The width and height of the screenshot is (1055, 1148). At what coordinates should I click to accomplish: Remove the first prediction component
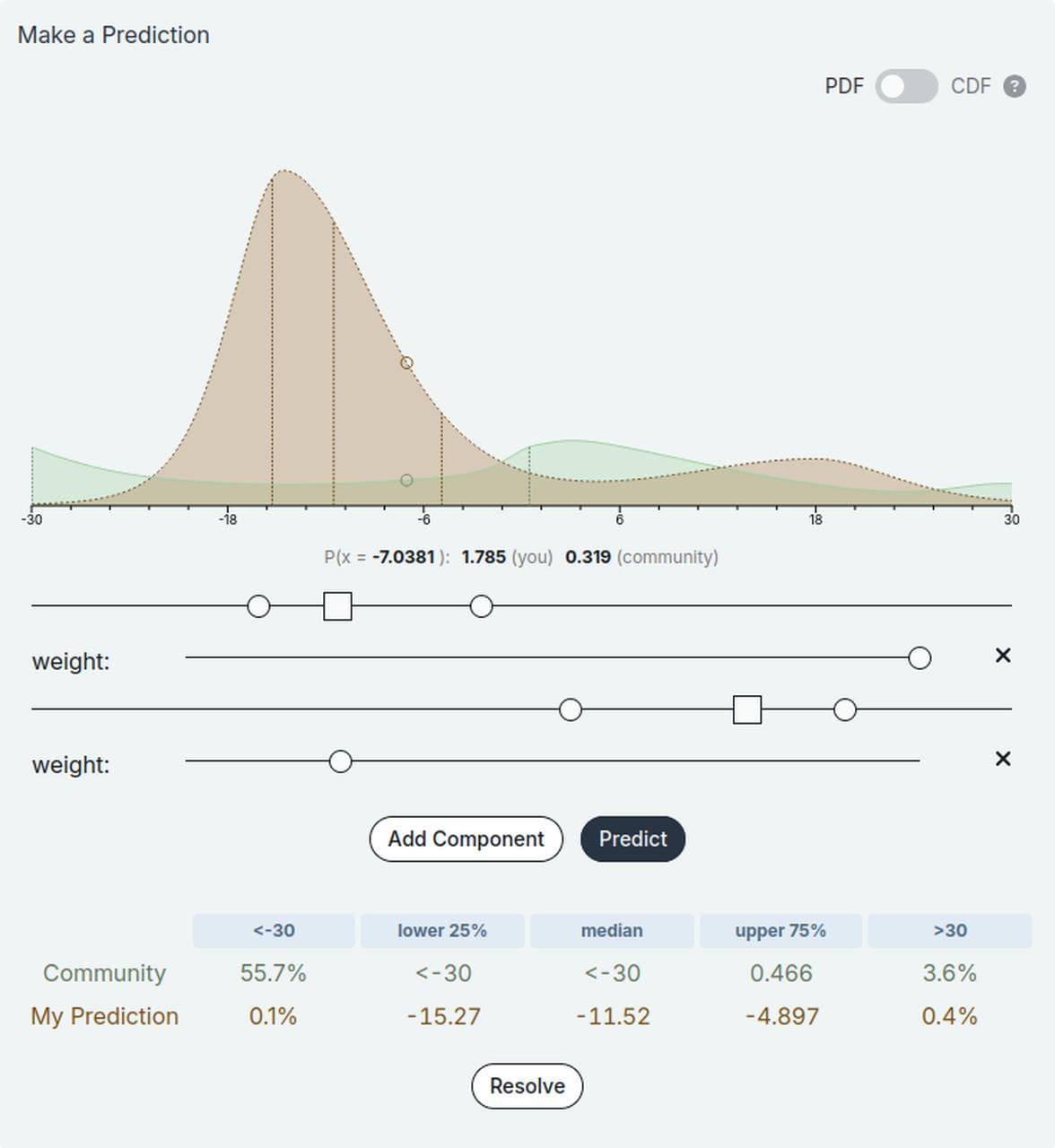[1002, 656]
